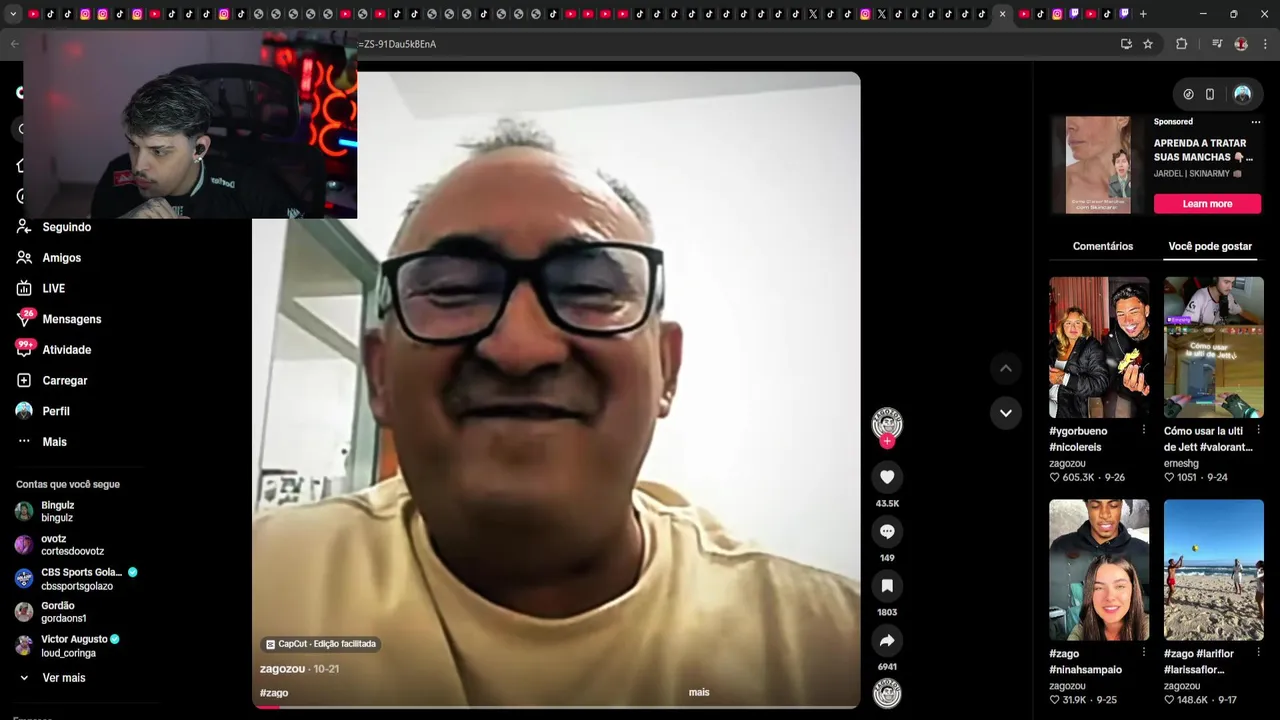The height and width of the screenshot is (720, 1280).
Task: Share the video using arrow icon
Action: click(887, 640)
